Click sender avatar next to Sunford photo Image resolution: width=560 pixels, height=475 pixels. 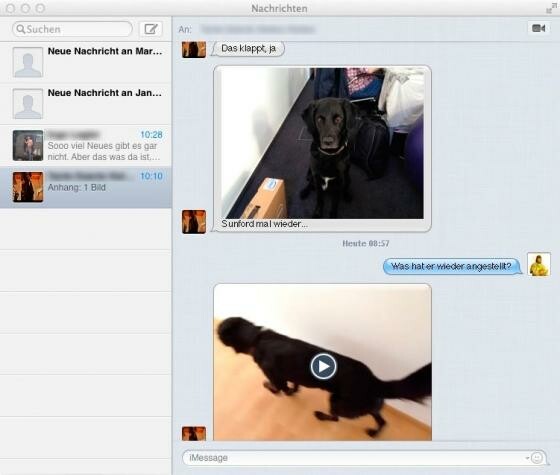pyautogui.click(x=194, y=222)
